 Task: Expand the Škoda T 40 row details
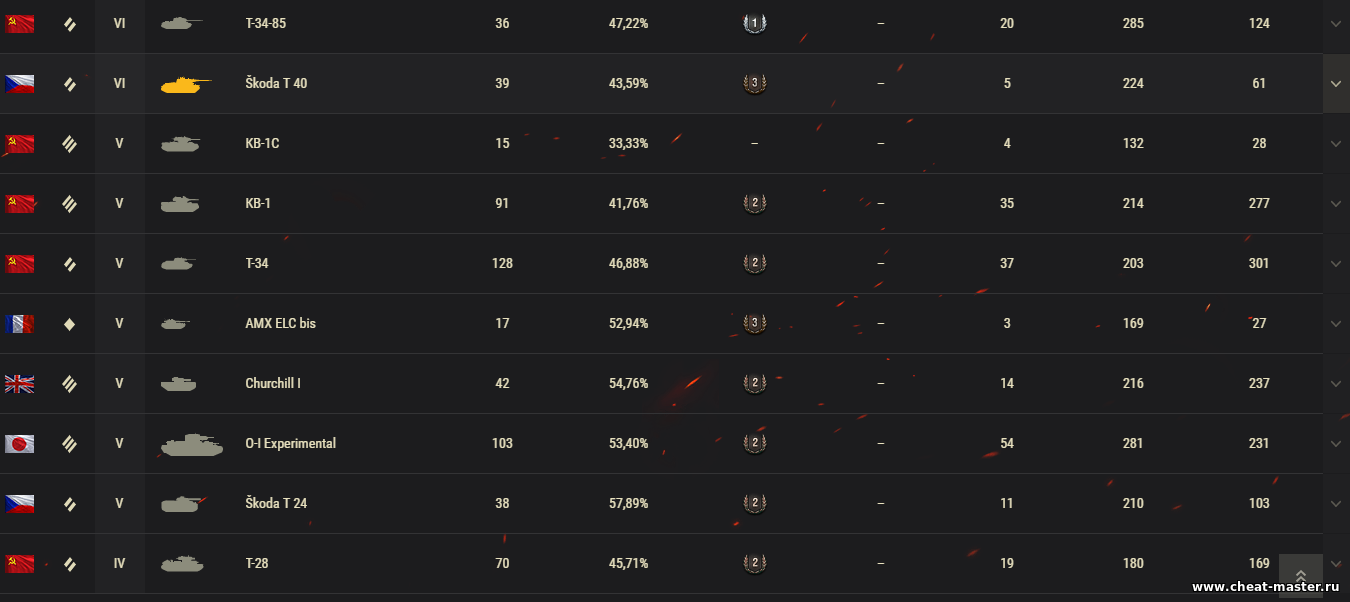coord(1336,84)
